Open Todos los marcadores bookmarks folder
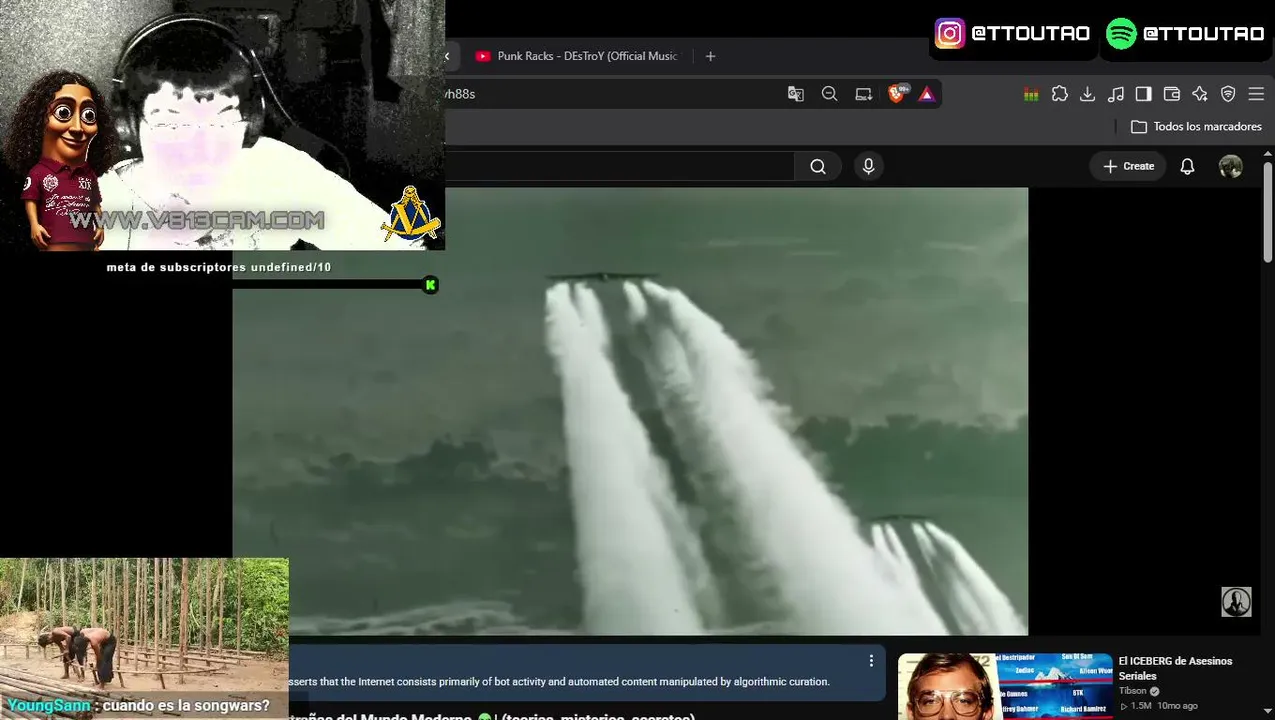Viewport: 1275px width, 720px height. pyautogui.click(x=1196, y=127)
